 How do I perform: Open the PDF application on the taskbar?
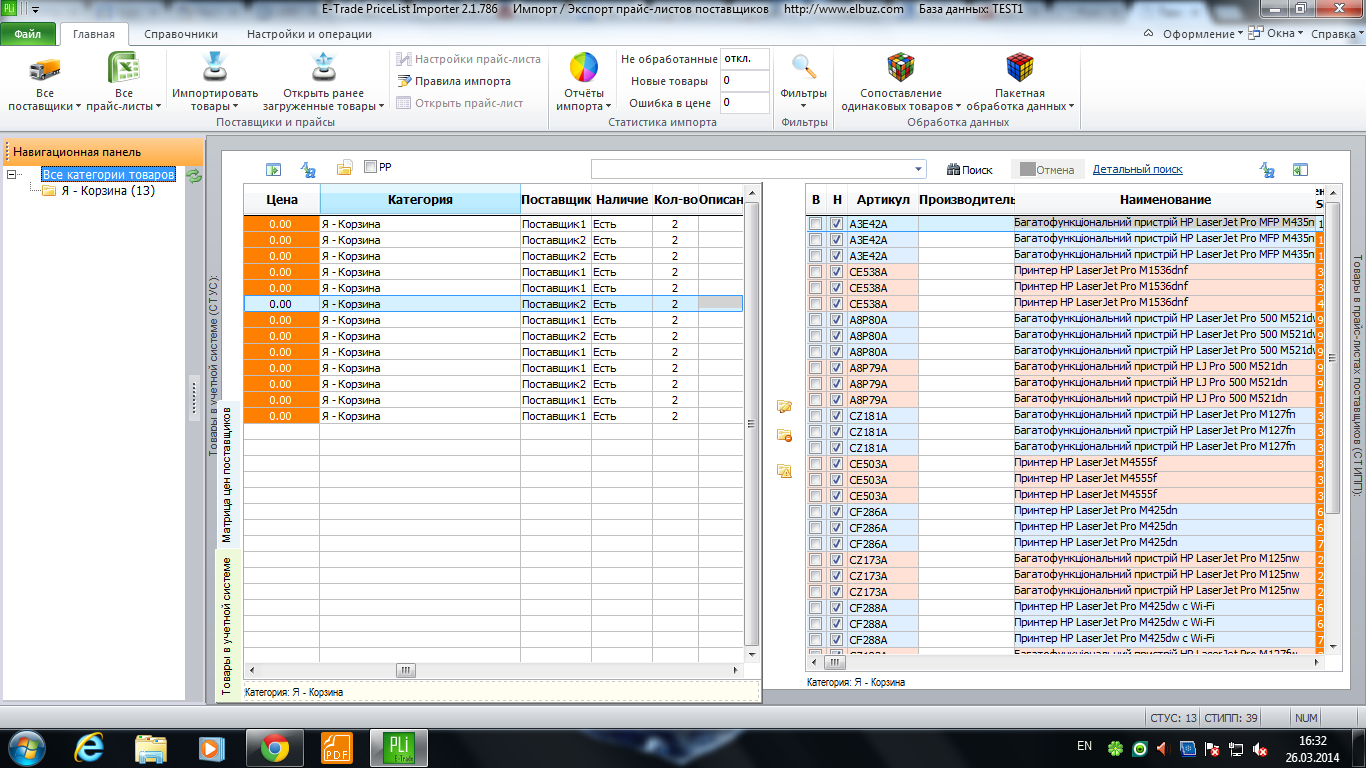coord(336,747)
